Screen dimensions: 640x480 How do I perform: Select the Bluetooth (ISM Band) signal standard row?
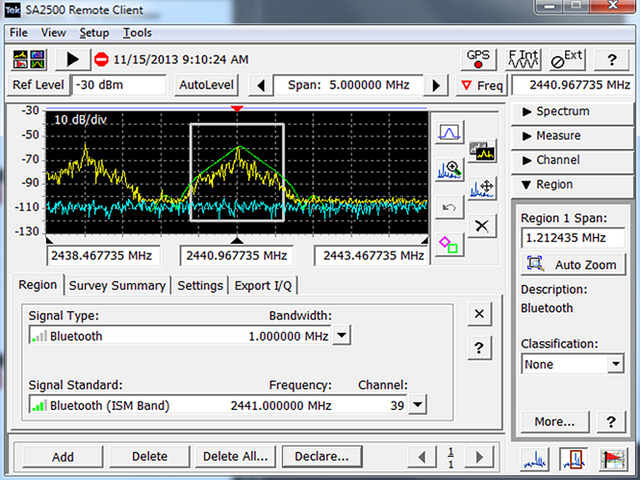pyautogui.click(x=218, y=405)
